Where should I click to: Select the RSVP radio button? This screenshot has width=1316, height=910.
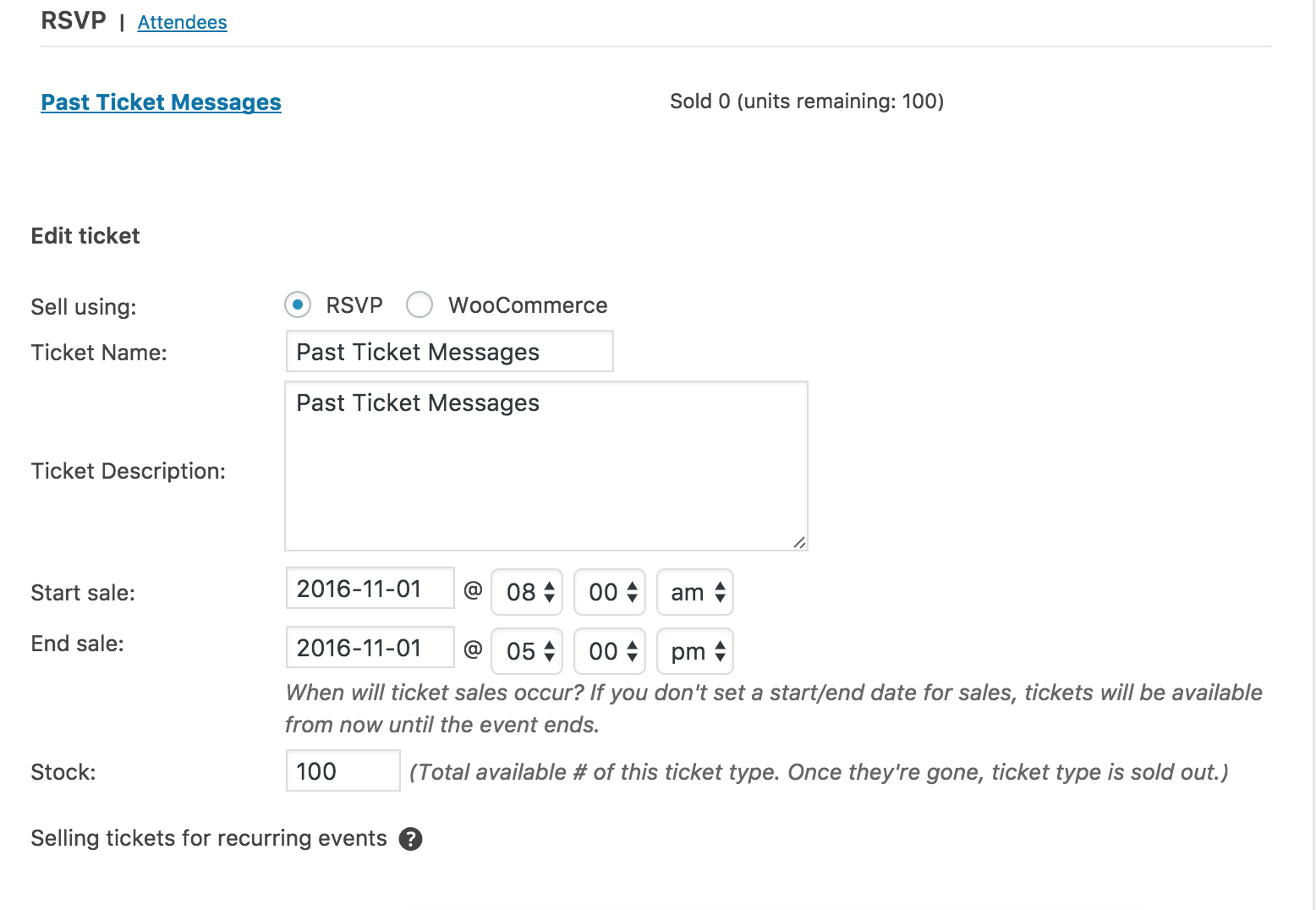(298, 304)
